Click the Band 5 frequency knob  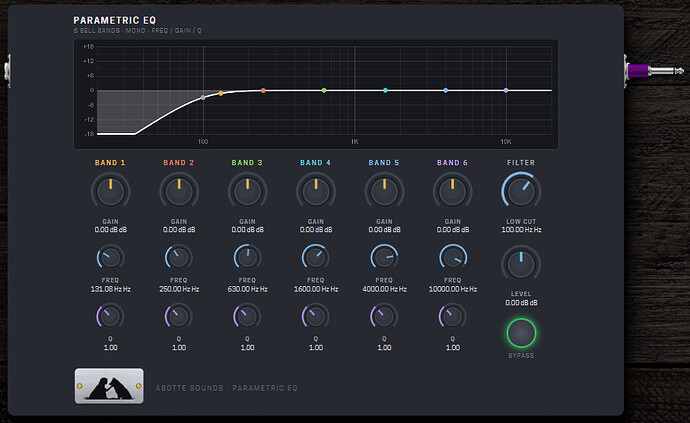click(x=384, y=257)
